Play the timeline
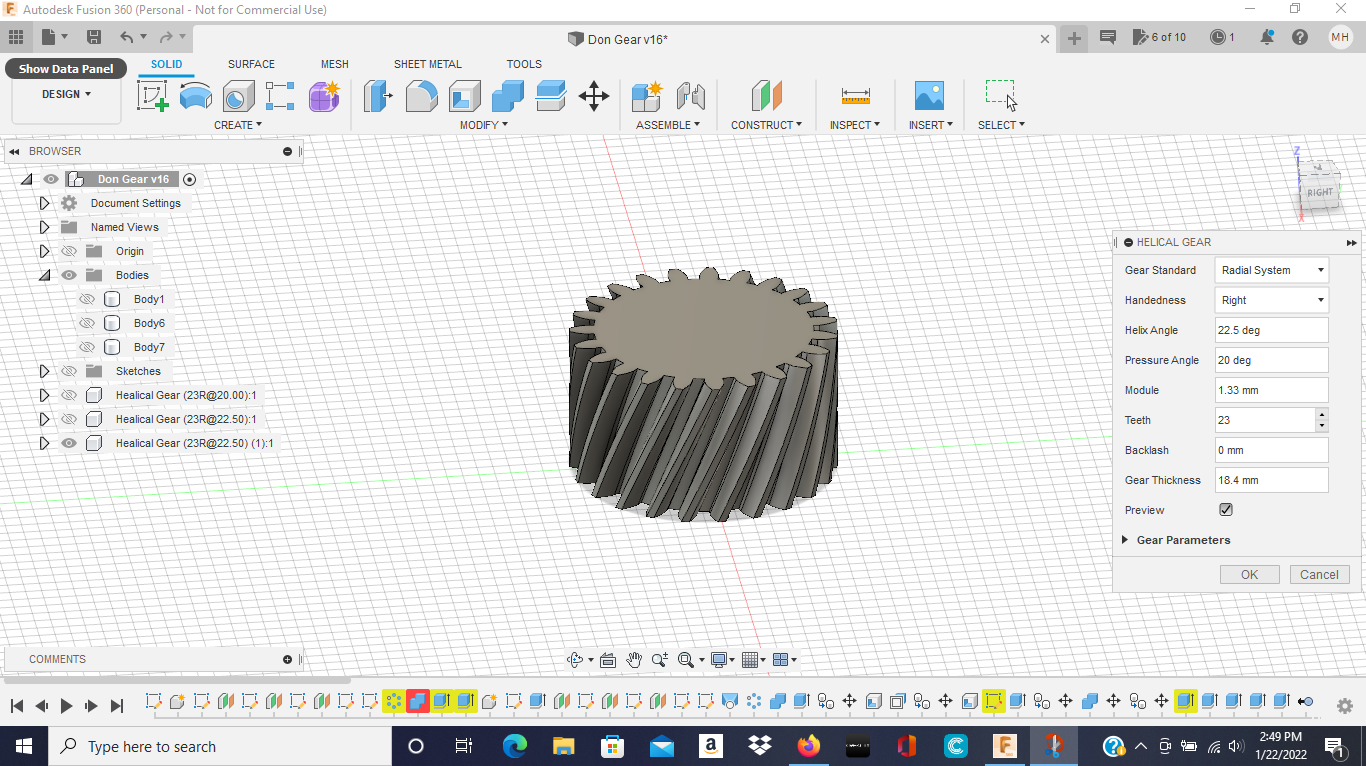1366x766 pixels. pyautogui.click(x=66, y=706)
